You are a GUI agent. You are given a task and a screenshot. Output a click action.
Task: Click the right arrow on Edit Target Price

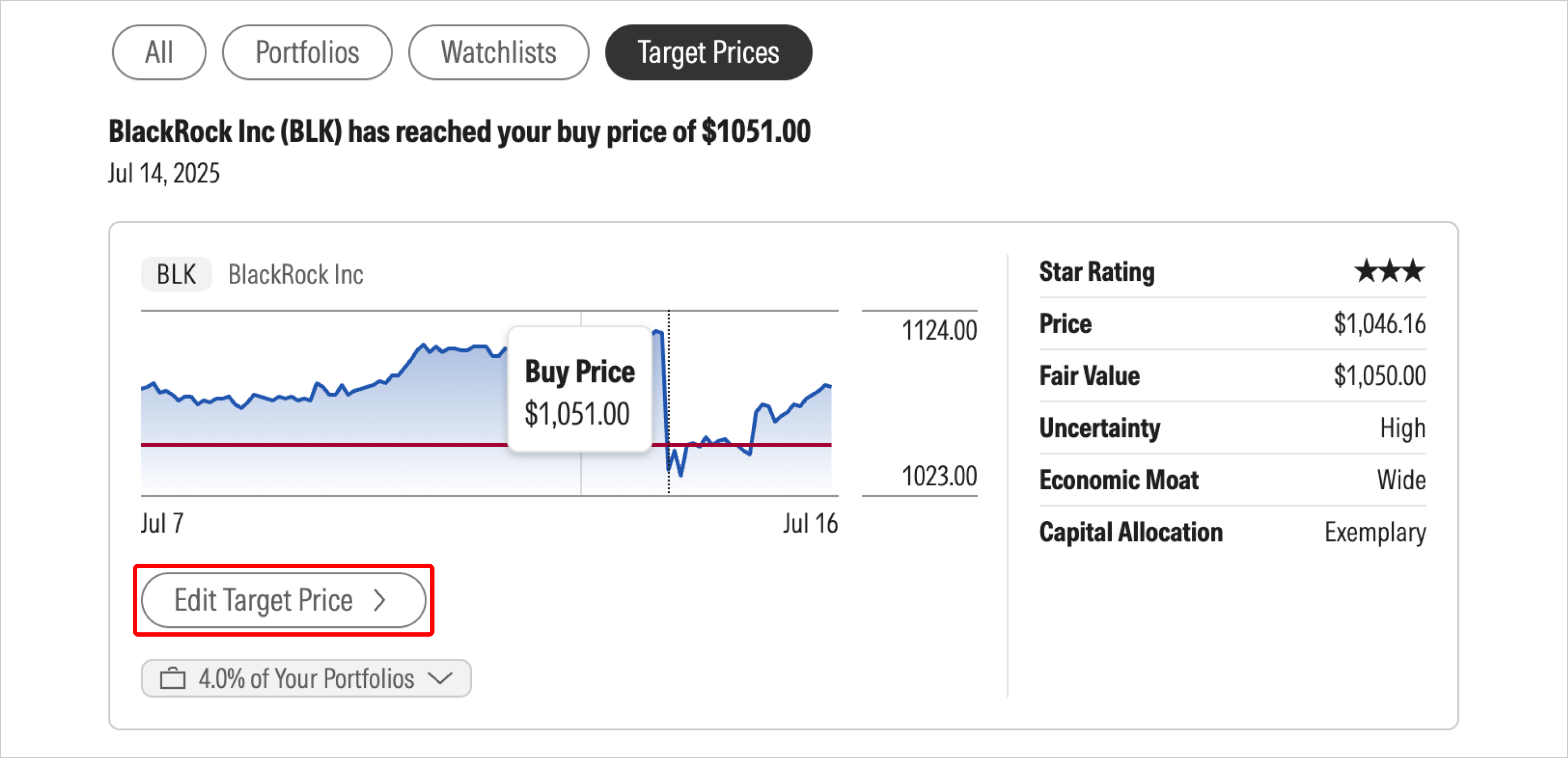[380, 600]
